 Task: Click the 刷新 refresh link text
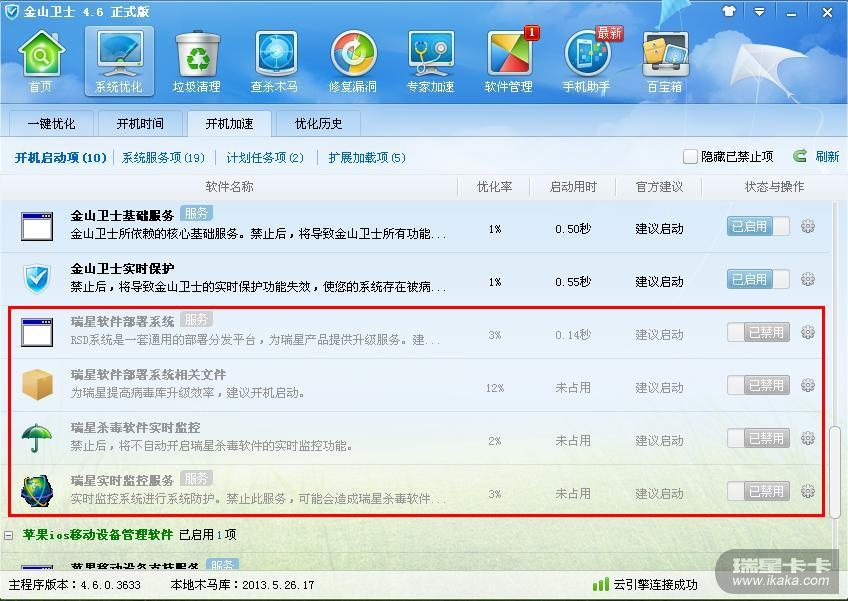827,156
